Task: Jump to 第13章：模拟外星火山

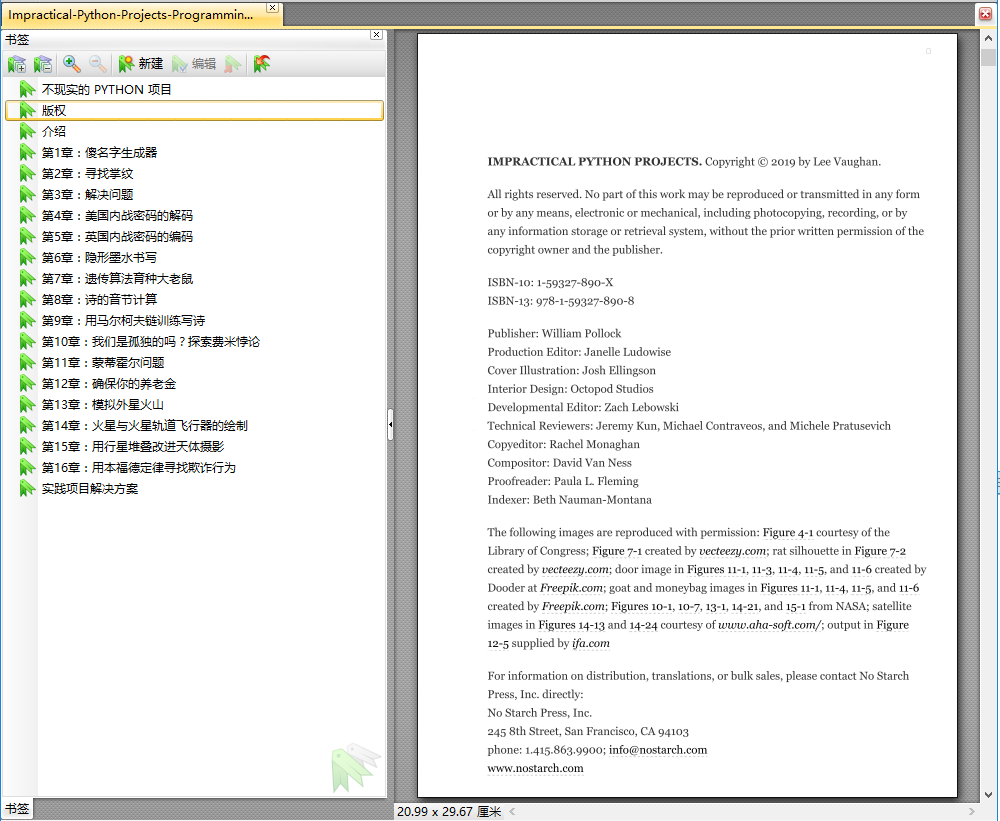Action: coord(103,404)
